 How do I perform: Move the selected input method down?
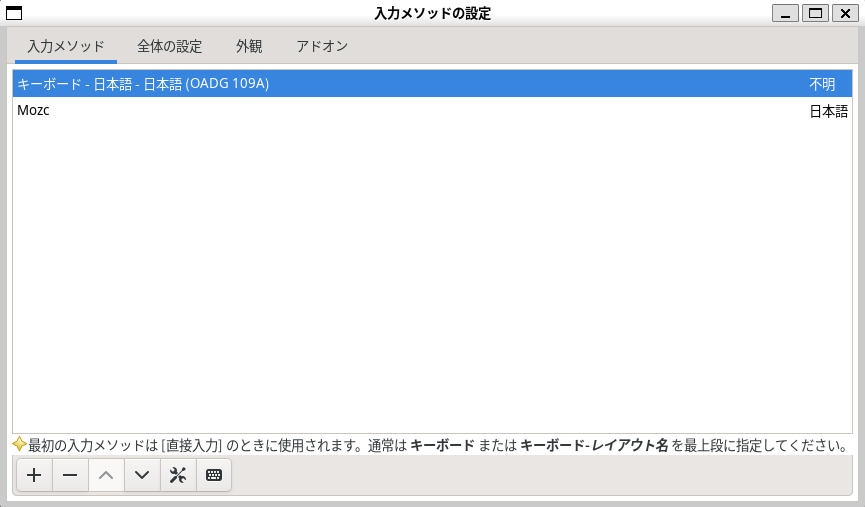pos(142,475)
